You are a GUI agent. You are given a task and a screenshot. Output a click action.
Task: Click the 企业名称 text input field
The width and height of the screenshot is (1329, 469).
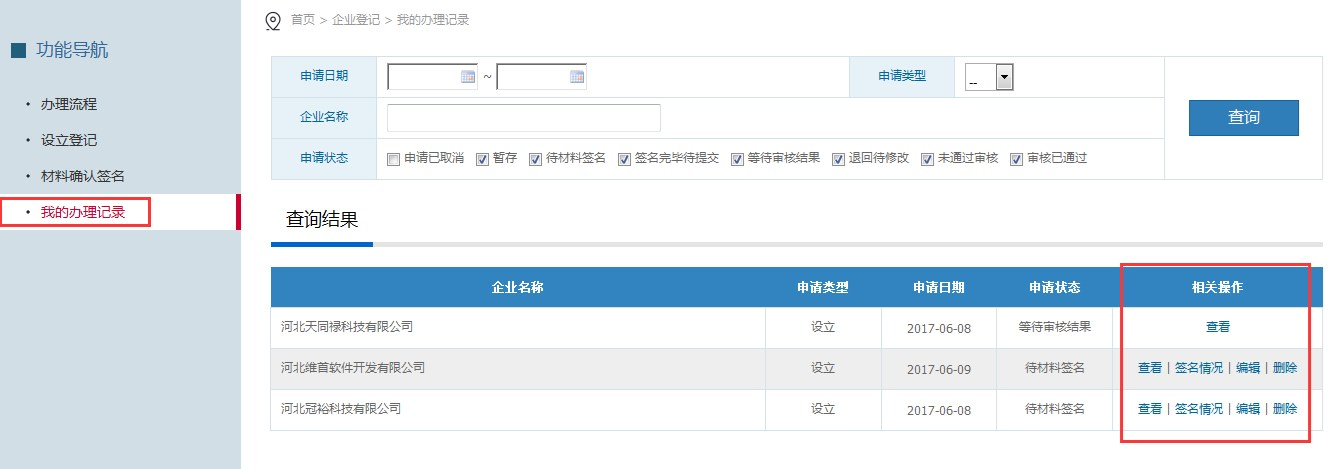(x=523, y=117)
